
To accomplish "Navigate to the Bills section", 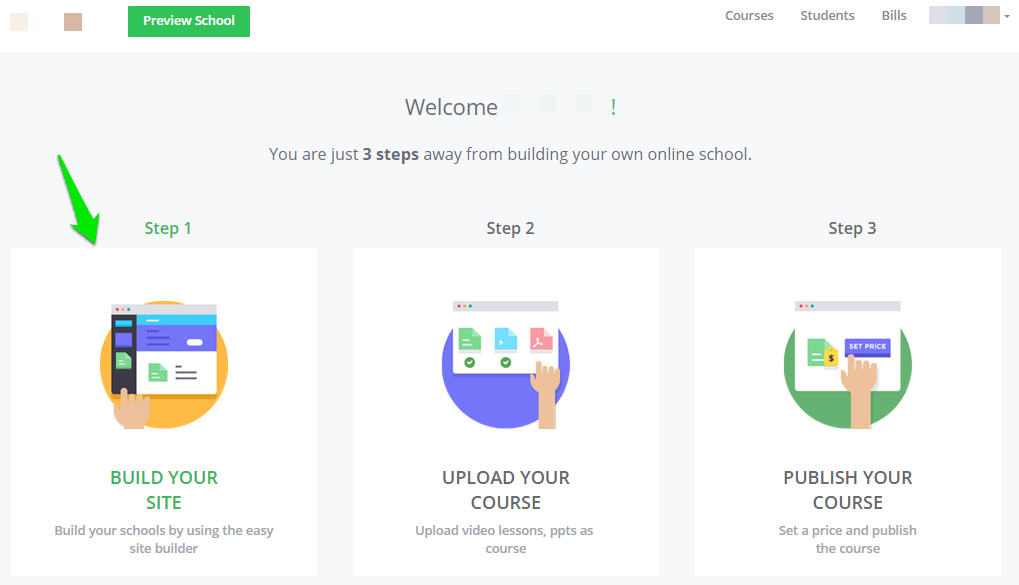I will [x=893, y=15].
